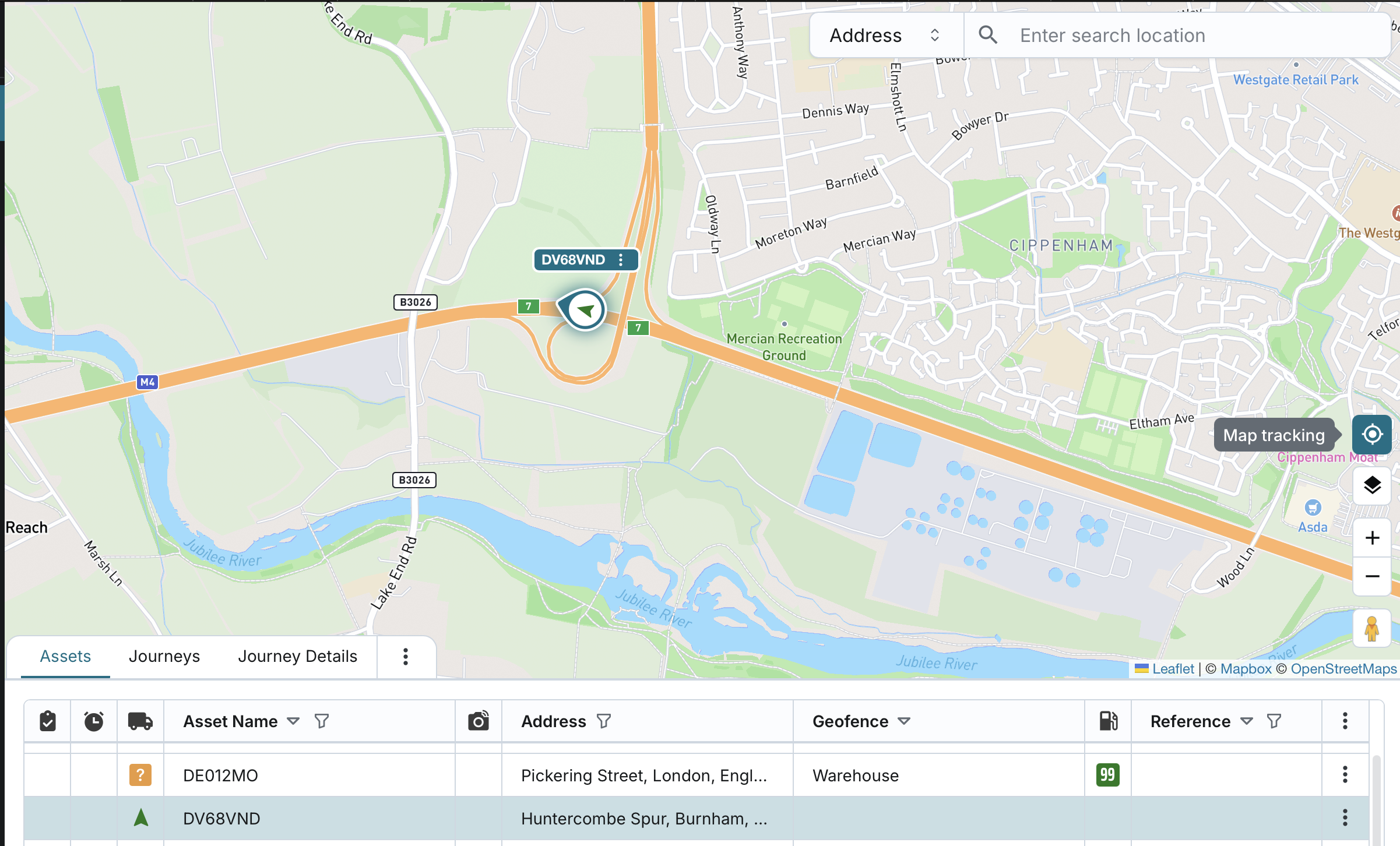
Task: Click the Map tracking crosshair icon
Action: (x=1372, y=435)
